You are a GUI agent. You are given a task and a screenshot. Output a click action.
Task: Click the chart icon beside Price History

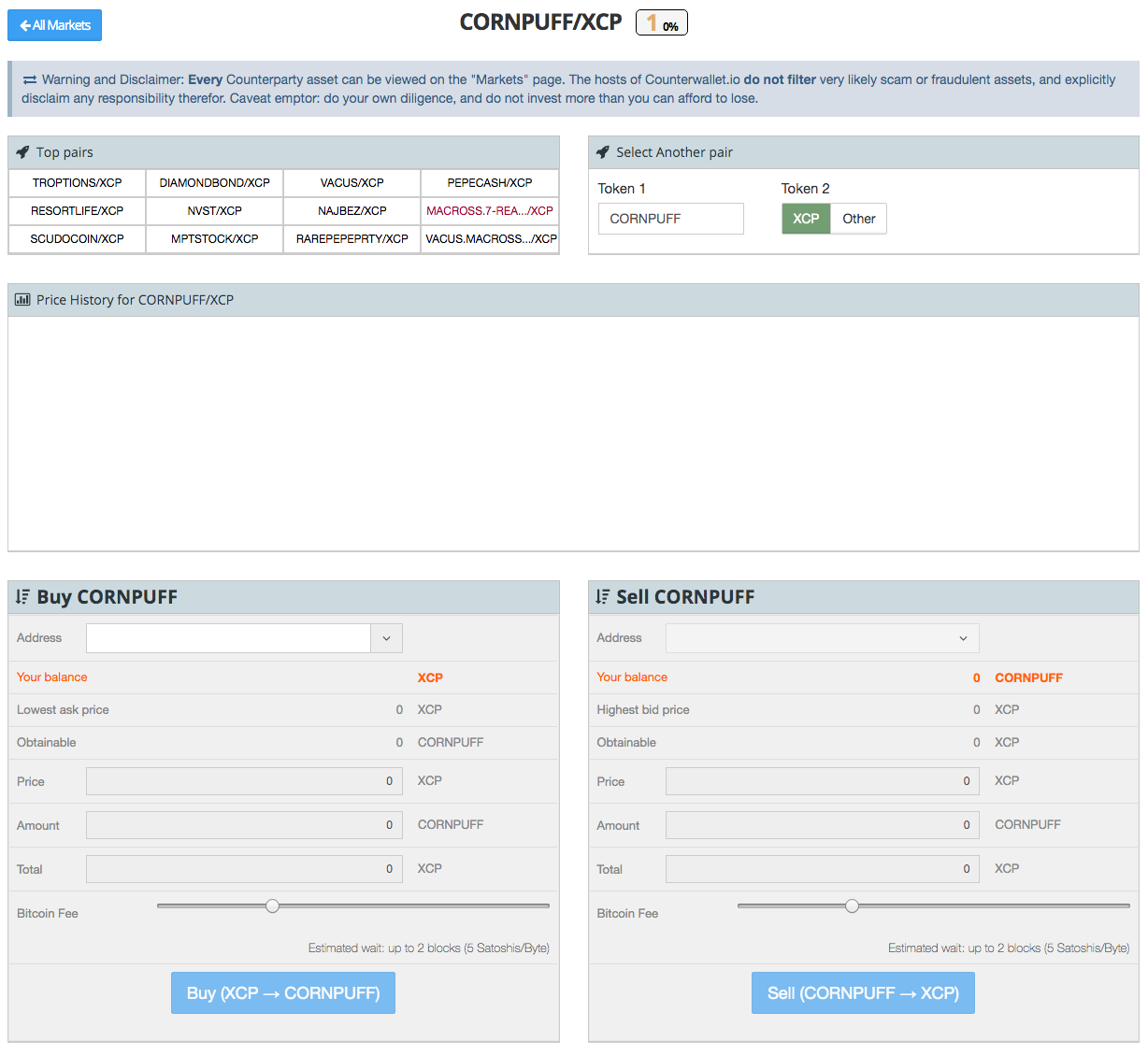(x=22, y=300)
